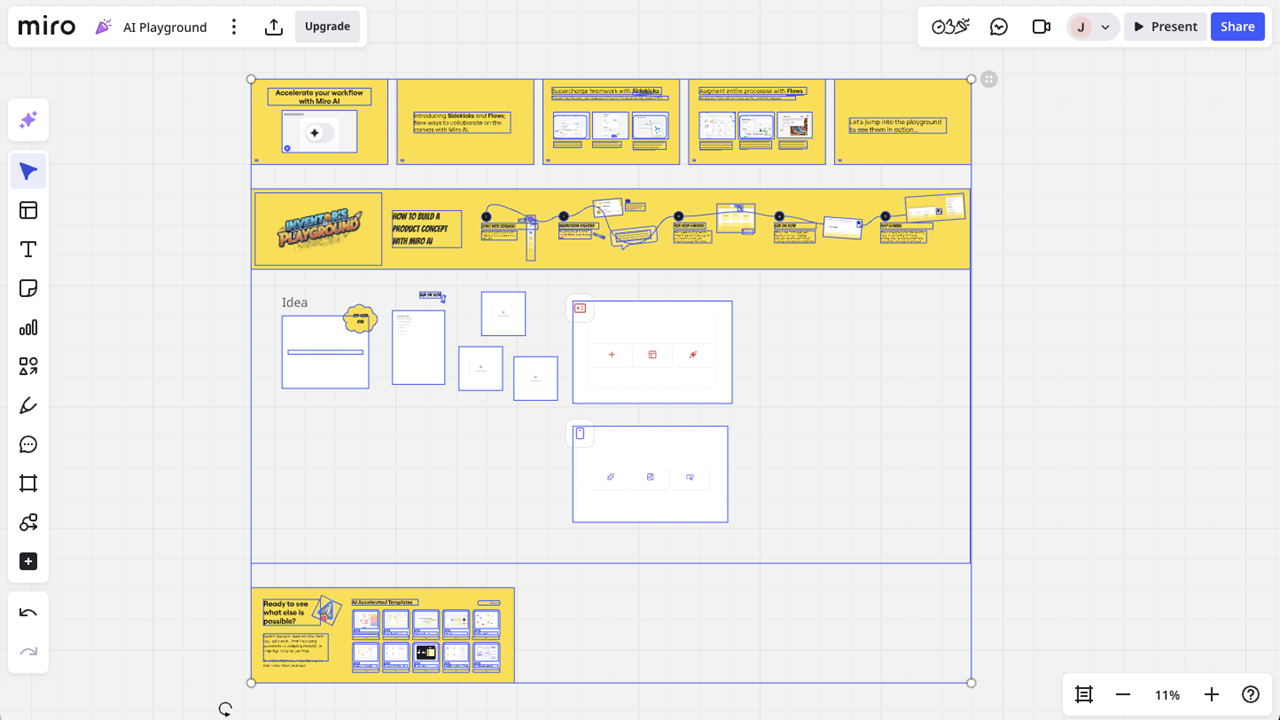Image resolution: width=1280 pixels, height=720 pixels.
Task: Select the 'Accelerate your workflow with Miro AI' frame
Action: coord(319,122)
